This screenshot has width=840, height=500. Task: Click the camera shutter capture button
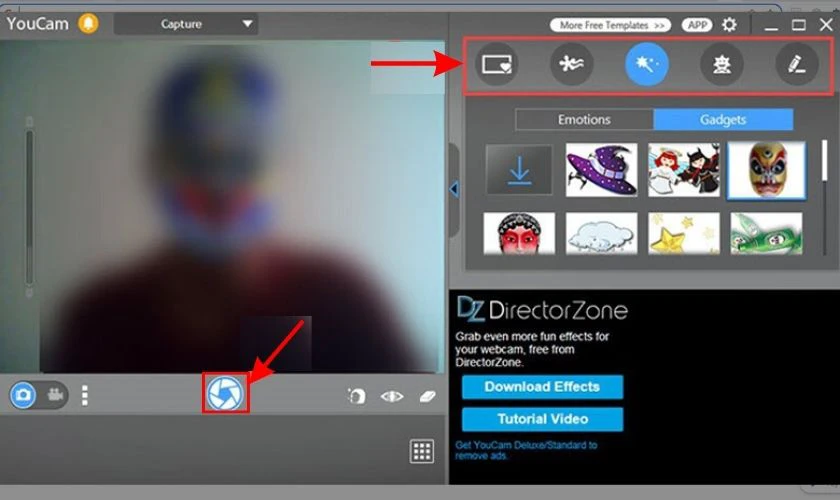point(225,394)
